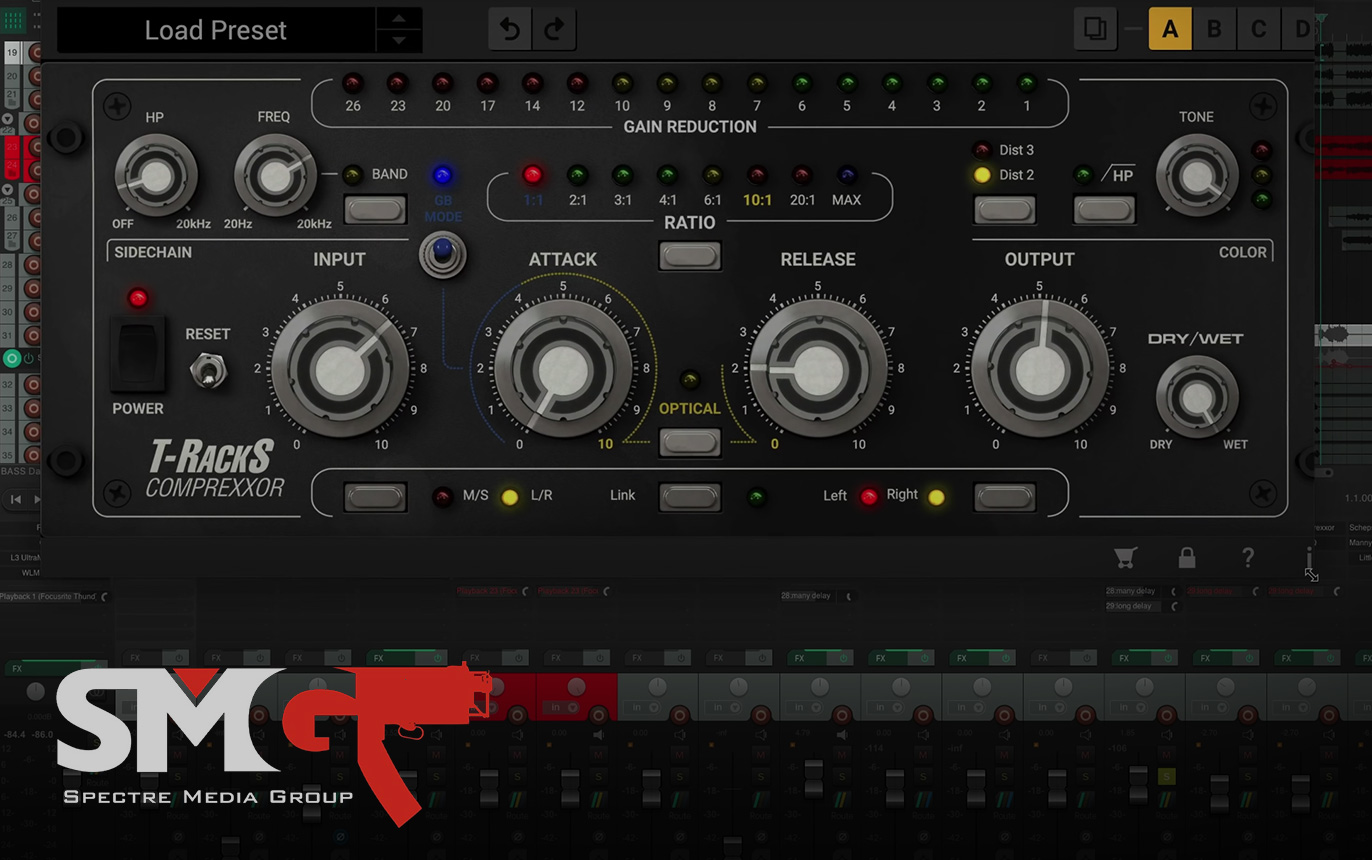Open help with the question mark icon
1372x860 pixels.
[1248, 558]
